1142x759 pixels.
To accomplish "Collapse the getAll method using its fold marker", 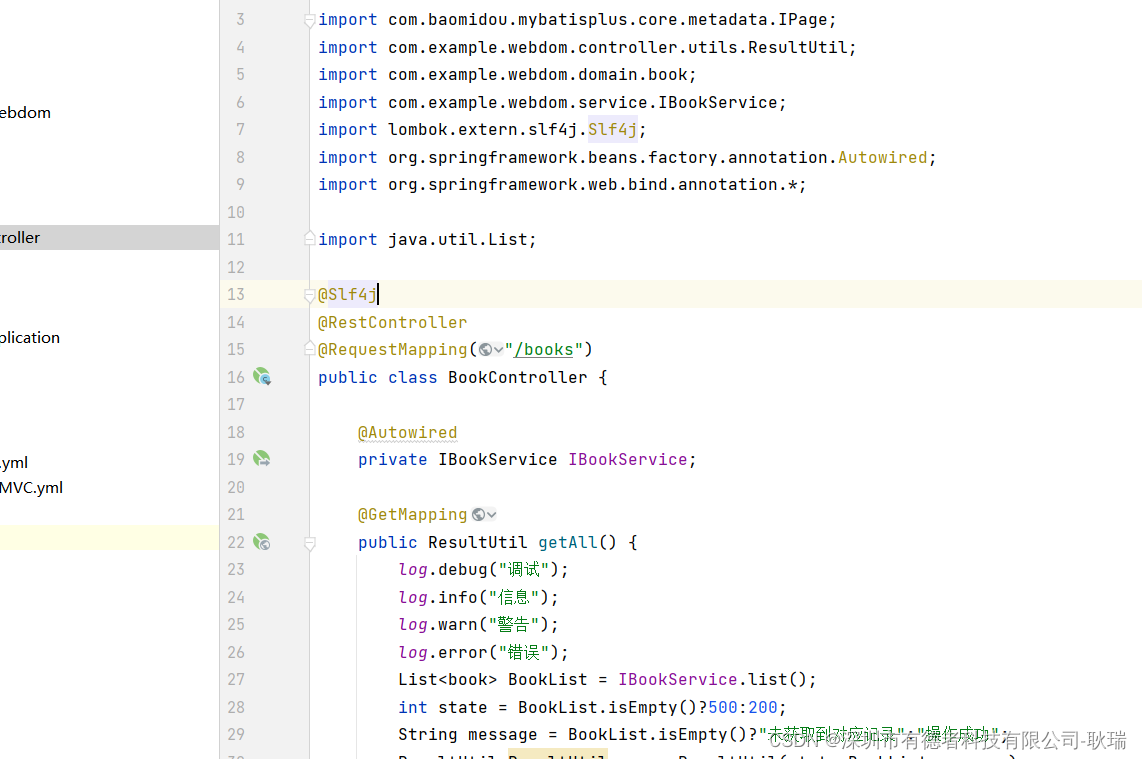I will tap(310, 542).
